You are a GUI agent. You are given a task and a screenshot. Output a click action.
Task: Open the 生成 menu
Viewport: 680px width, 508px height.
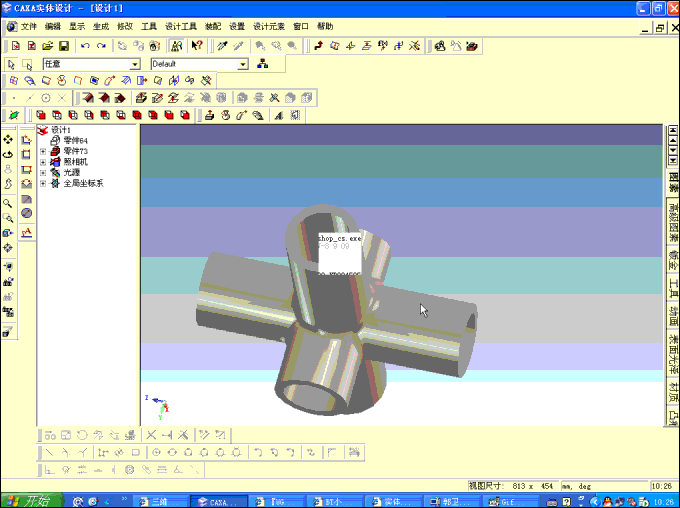pyautogui.click(x=101, y=26)
